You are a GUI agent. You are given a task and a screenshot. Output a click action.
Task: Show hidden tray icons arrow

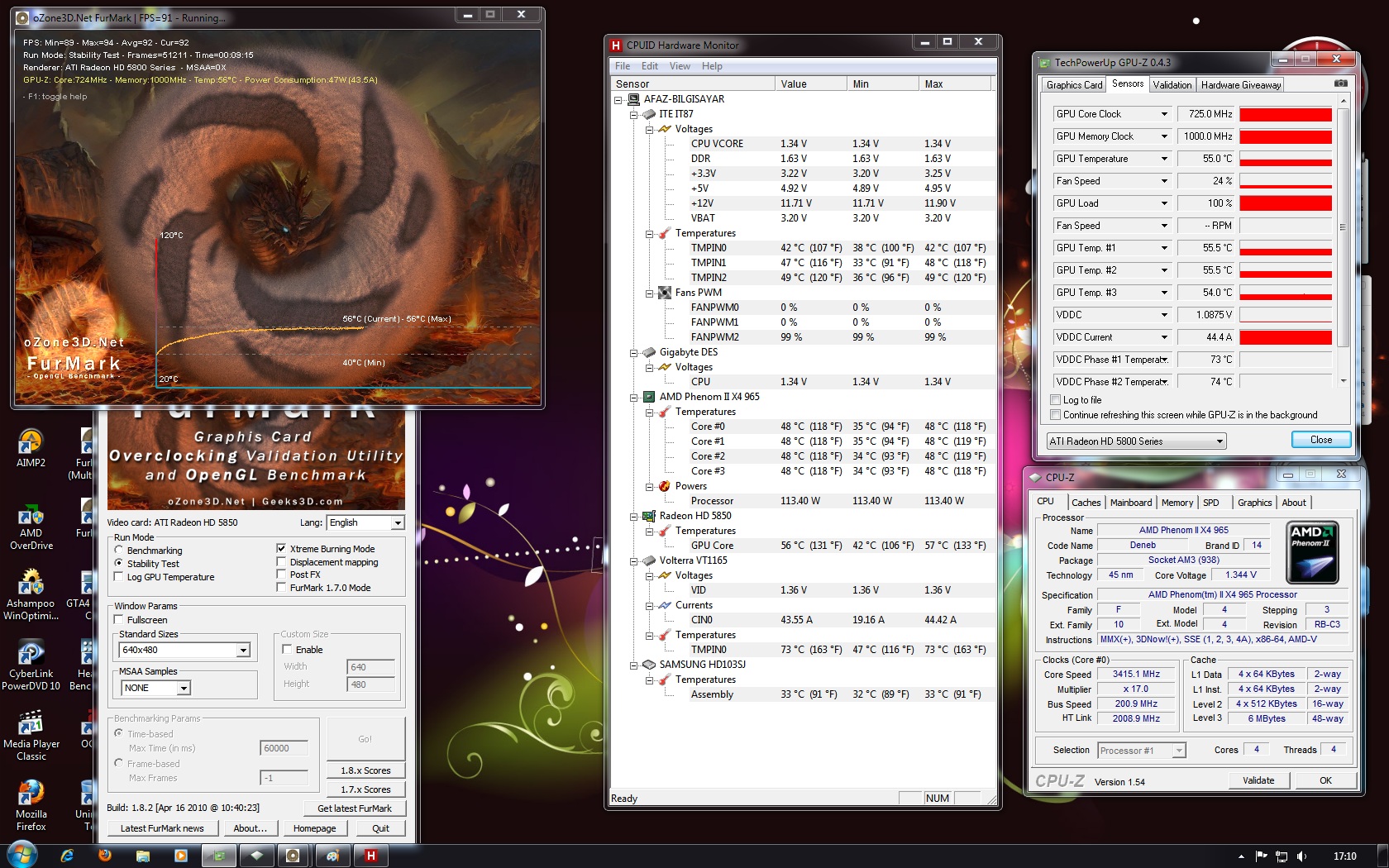click(x=1240, y=856)
